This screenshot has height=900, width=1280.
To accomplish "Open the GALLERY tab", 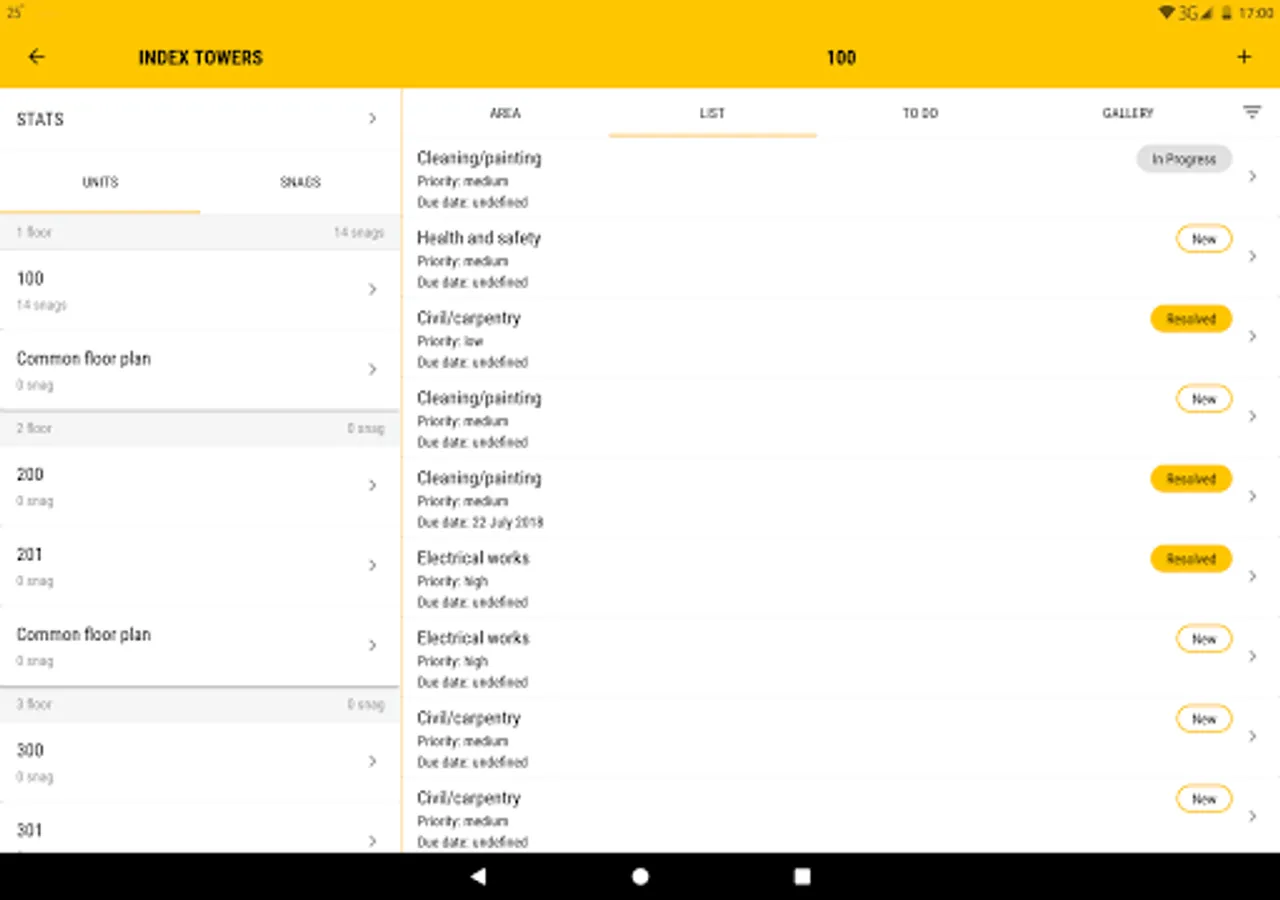I will (x=1128, y=113).
